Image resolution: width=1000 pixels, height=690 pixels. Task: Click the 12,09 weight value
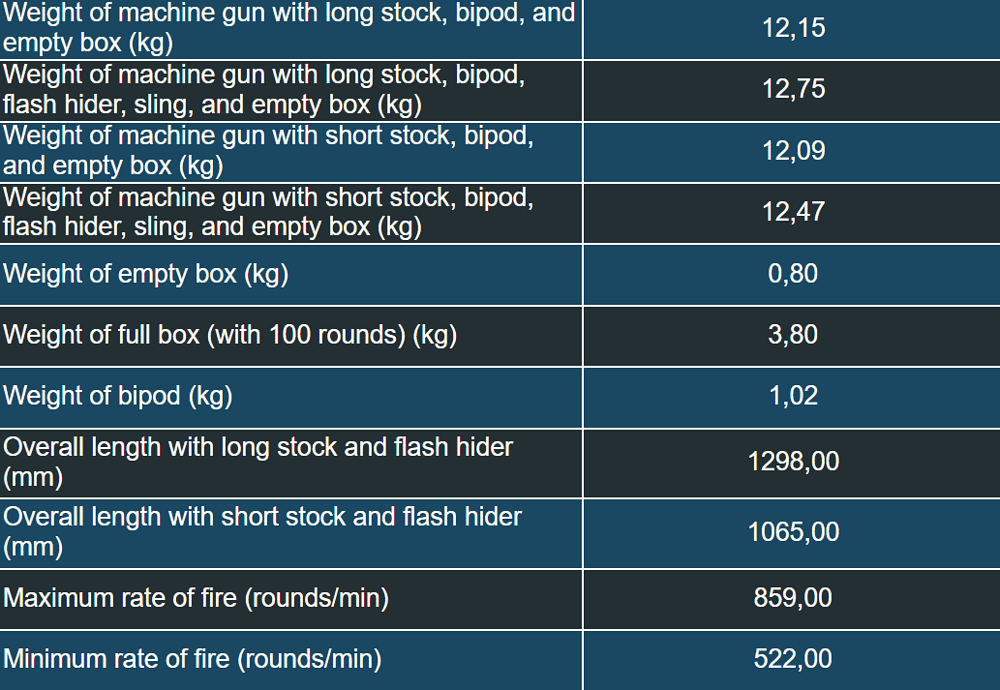coord(793,151)
